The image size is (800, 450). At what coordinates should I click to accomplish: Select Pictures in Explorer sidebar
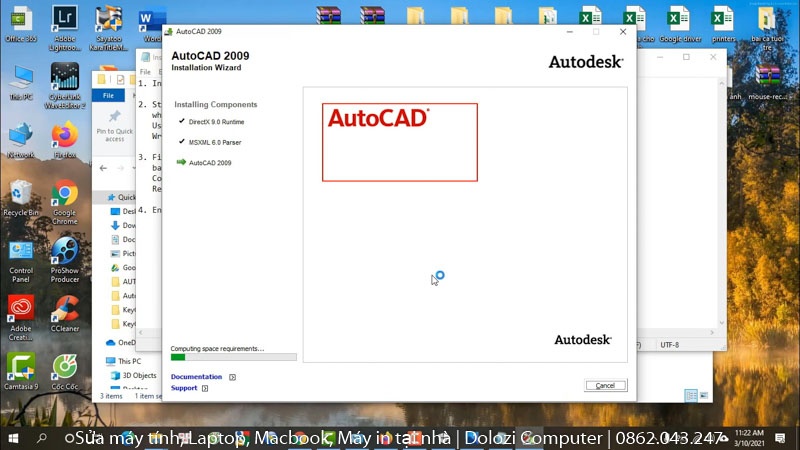coord(123,253)
